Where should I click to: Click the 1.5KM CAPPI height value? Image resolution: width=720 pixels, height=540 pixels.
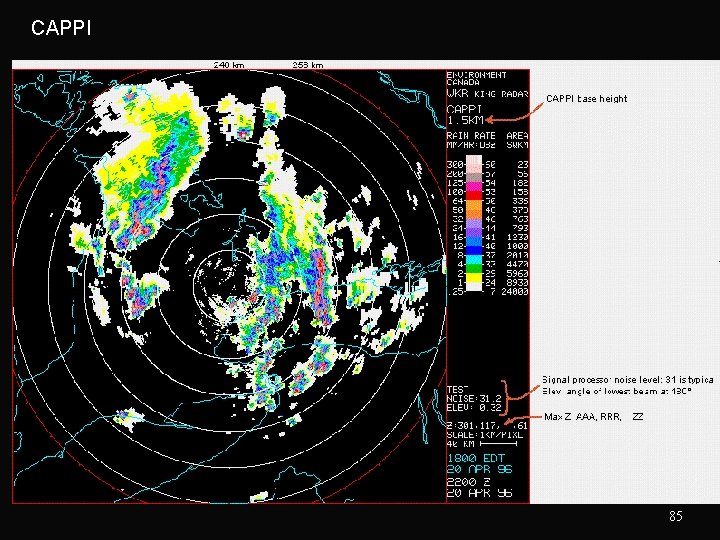click(x=465, y=120)
